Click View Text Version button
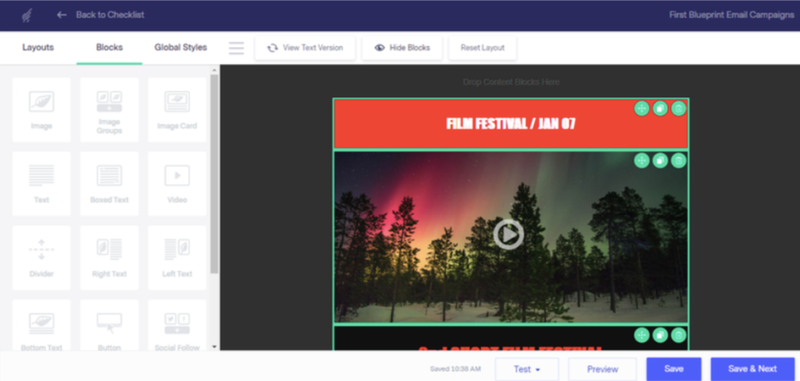Screen dimensions: 800x381 tap(305, 48)
